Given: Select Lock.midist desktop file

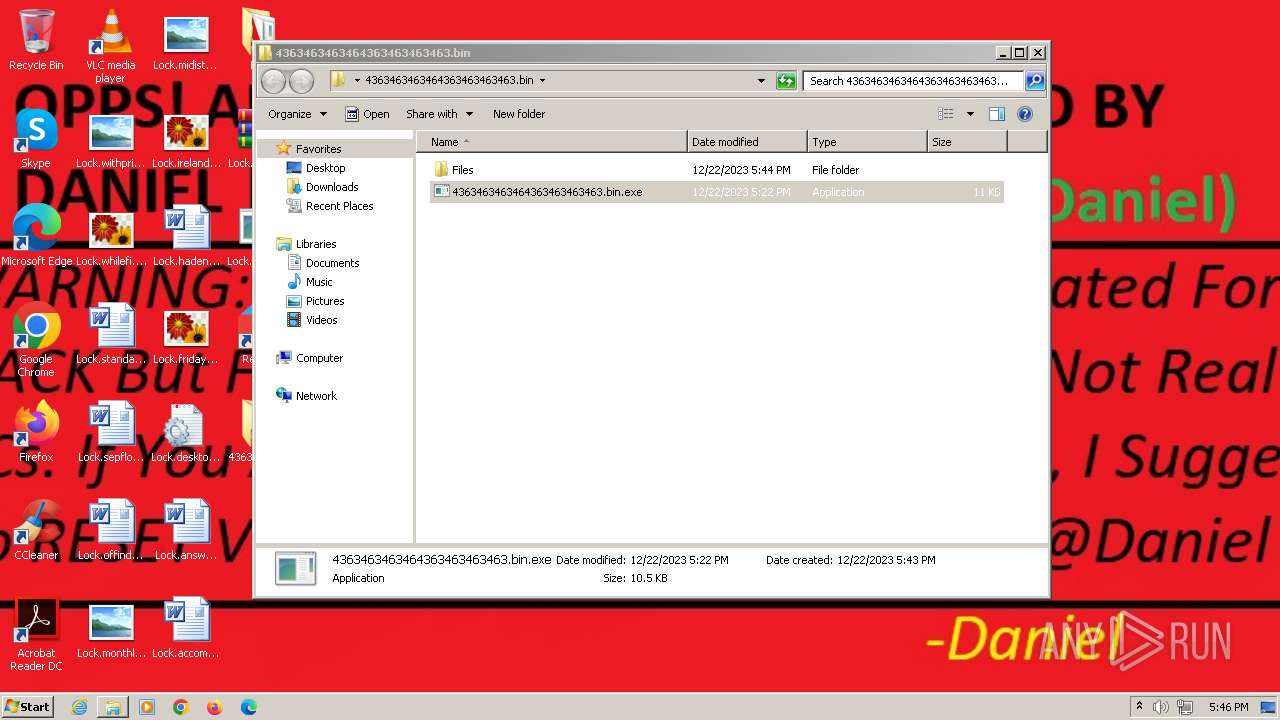Looking at the screenshot, I should (185, 42).
